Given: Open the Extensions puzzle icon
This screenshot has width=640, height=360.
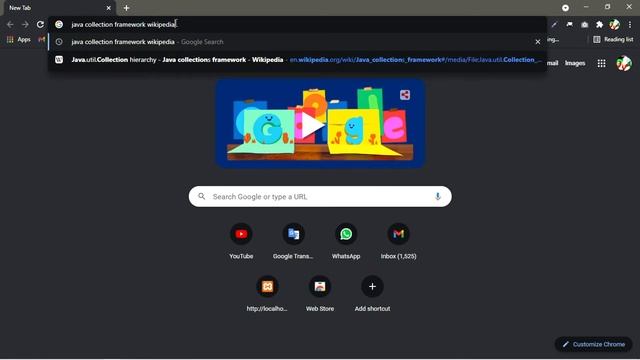Looking at the screenshot, I should [x=599, y=24].
